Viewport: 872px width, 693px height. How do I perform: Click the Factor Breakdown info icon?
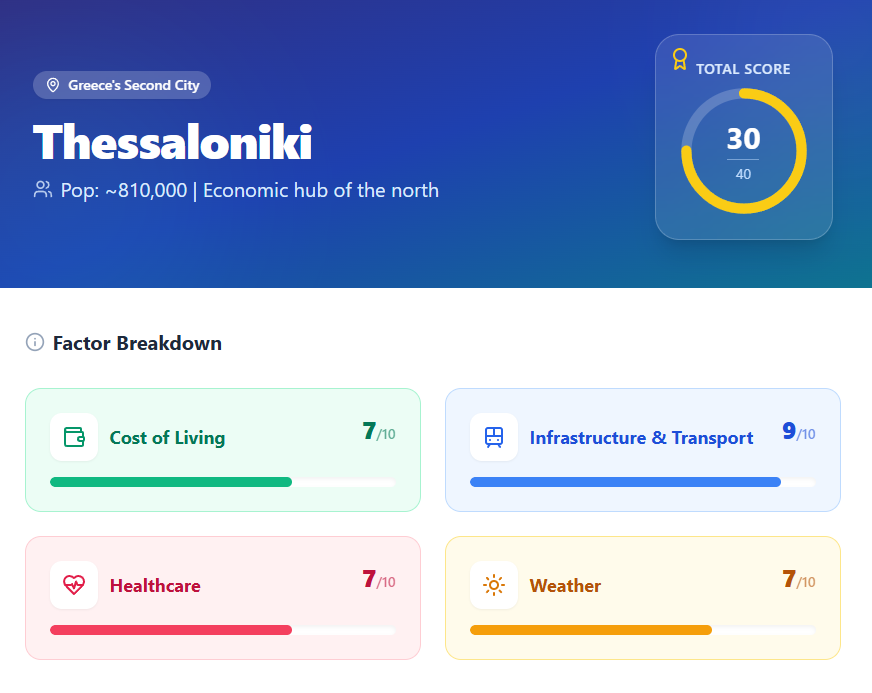pyautogui.click(x=35, y=343)
